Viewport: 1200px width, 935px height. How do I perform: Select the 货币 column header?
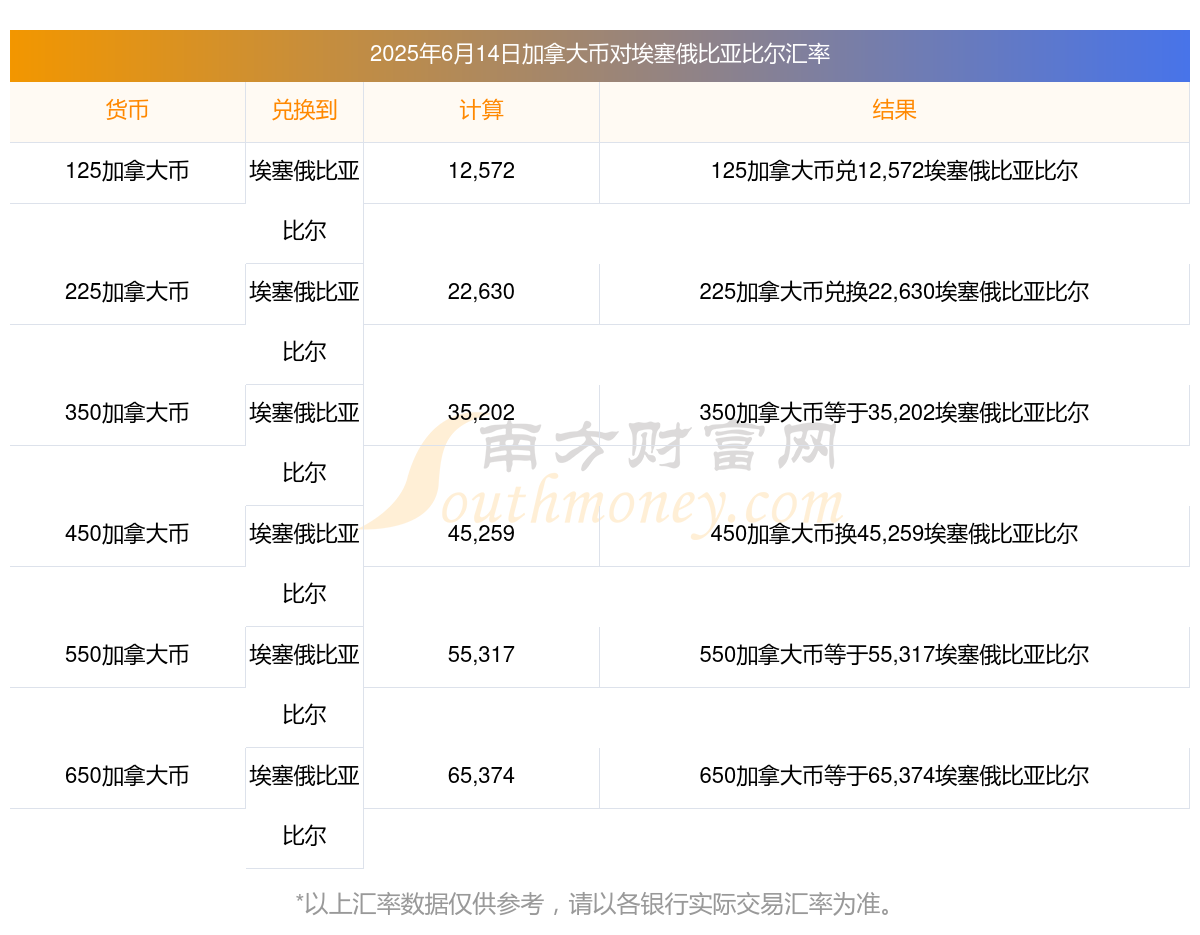[x=127, y=110]
